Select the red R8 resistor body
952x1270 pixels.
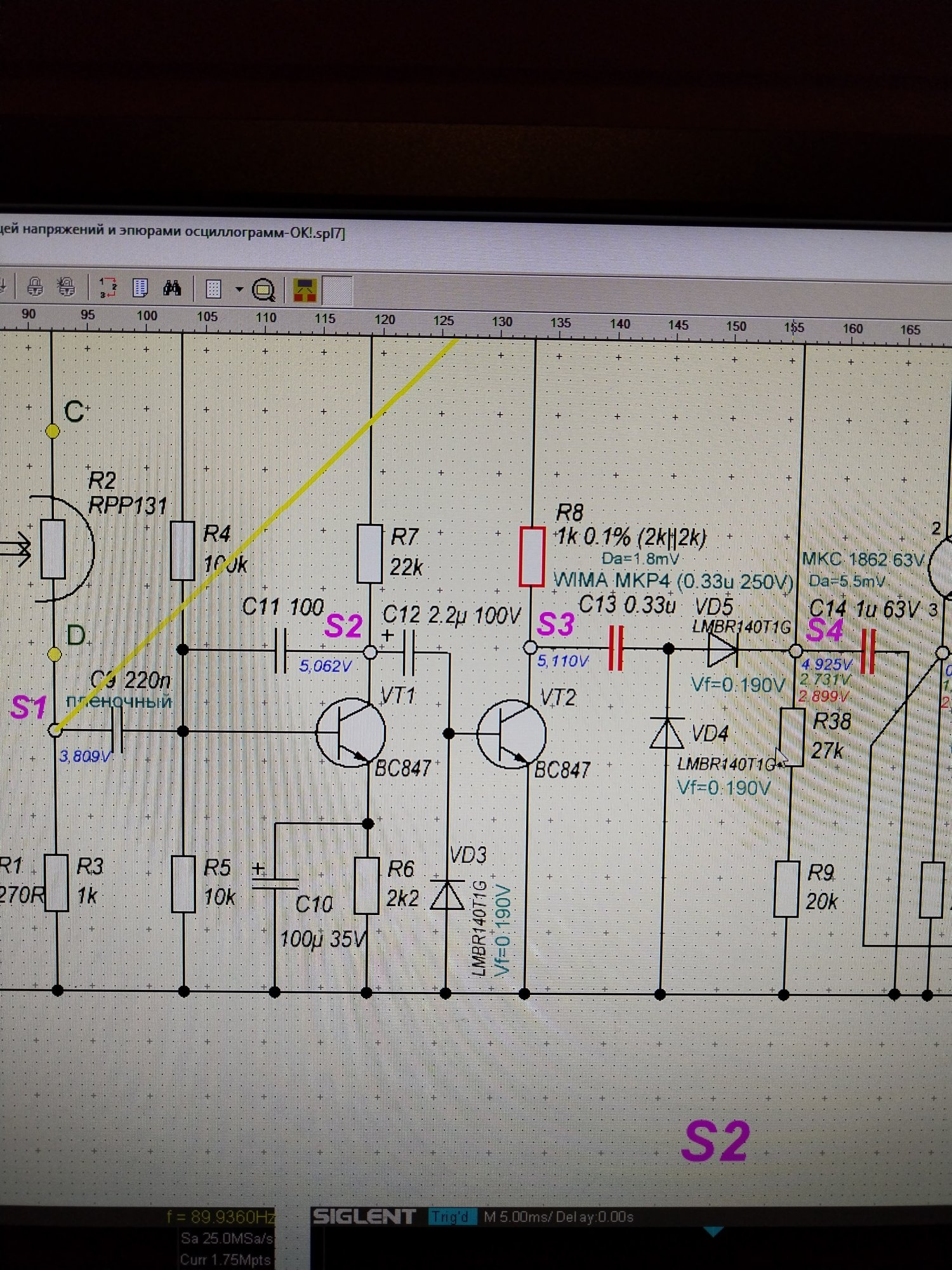(x=532, y=556)
